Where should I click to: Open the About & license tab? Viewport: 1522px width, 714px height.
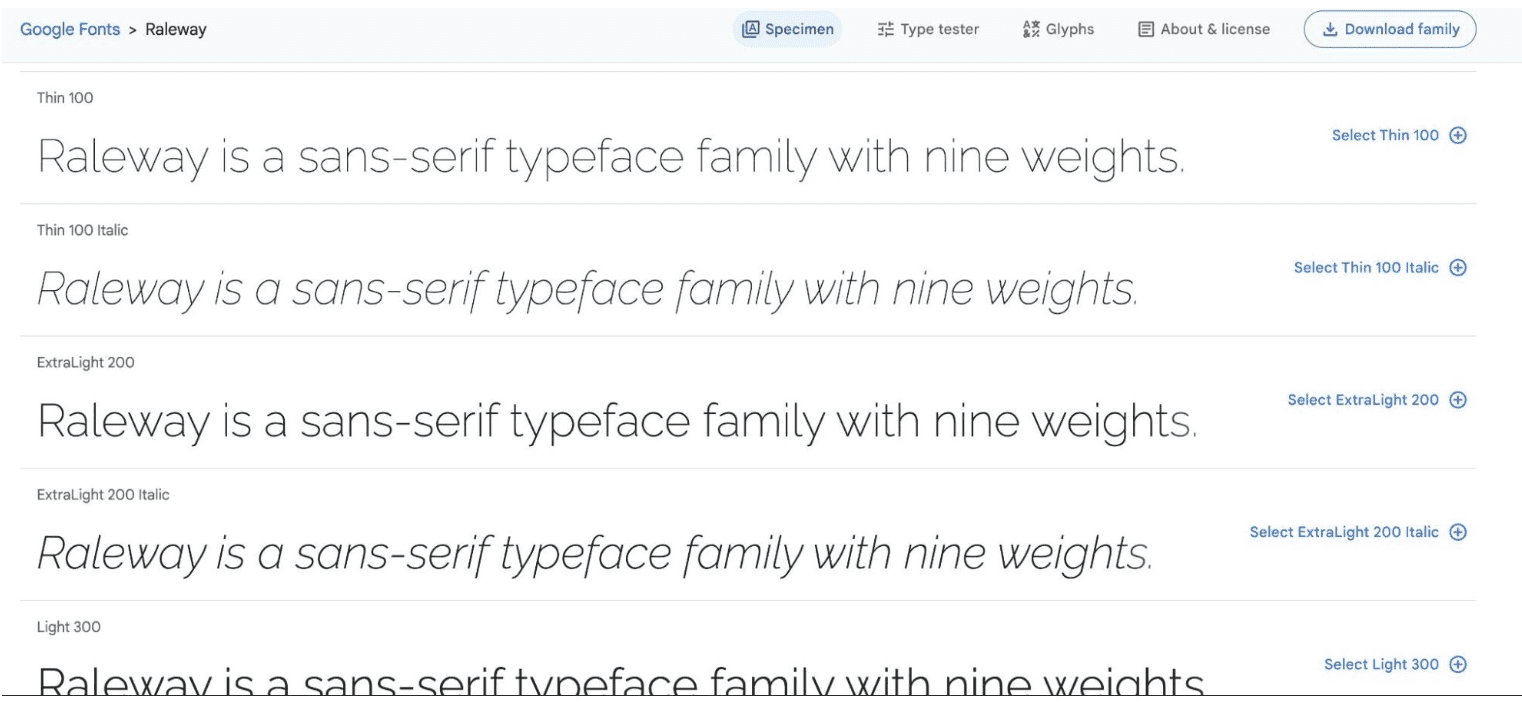pyautogui.click(x=1204, y=29)
